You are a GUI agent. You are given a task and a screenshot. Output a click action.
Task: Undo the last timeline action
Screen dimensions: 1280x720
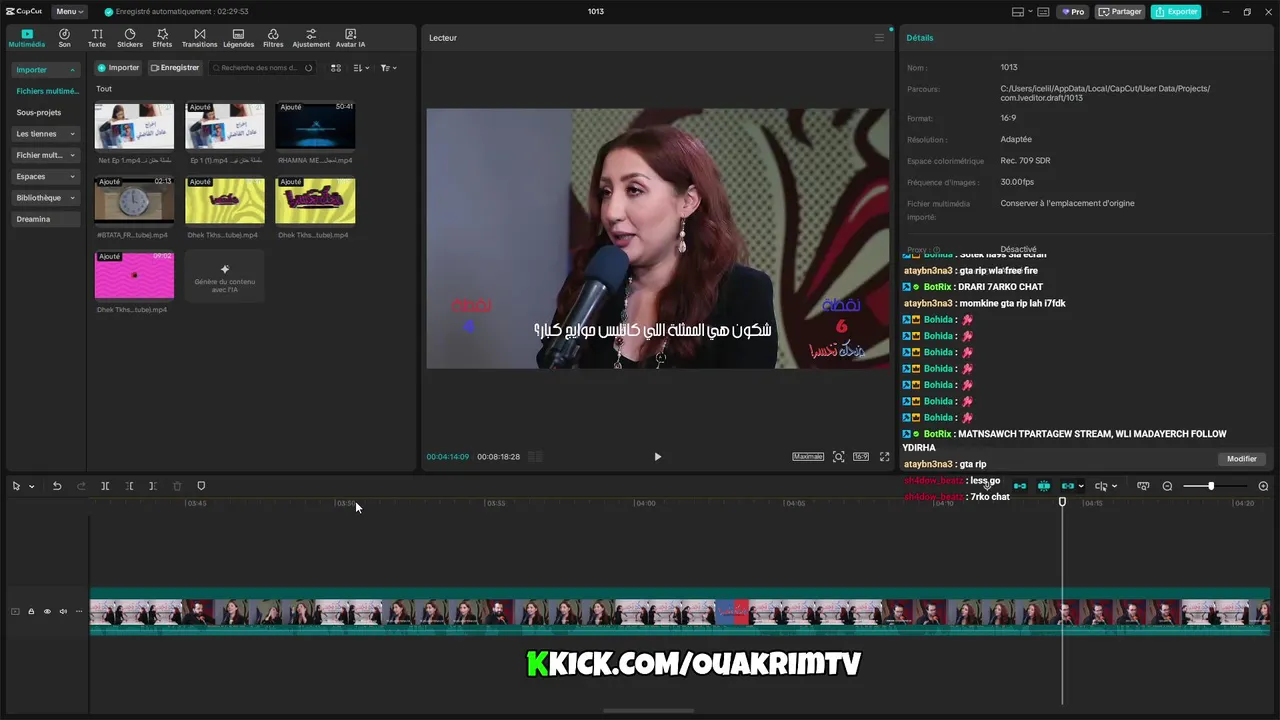(x=57, y=486)
